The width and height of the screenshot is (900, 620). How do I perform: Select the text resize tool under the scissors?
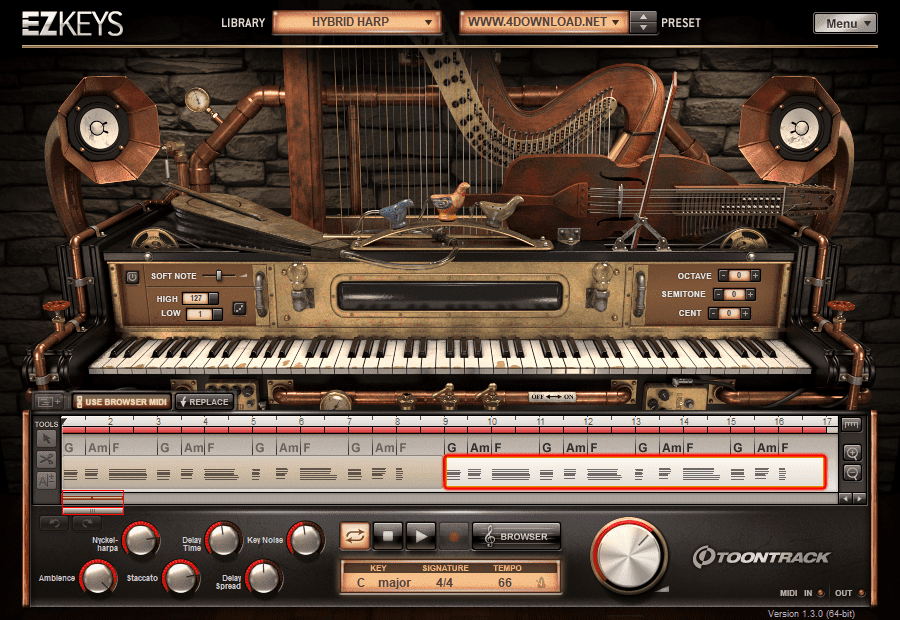pyautogui.click(x=46, y=480)
